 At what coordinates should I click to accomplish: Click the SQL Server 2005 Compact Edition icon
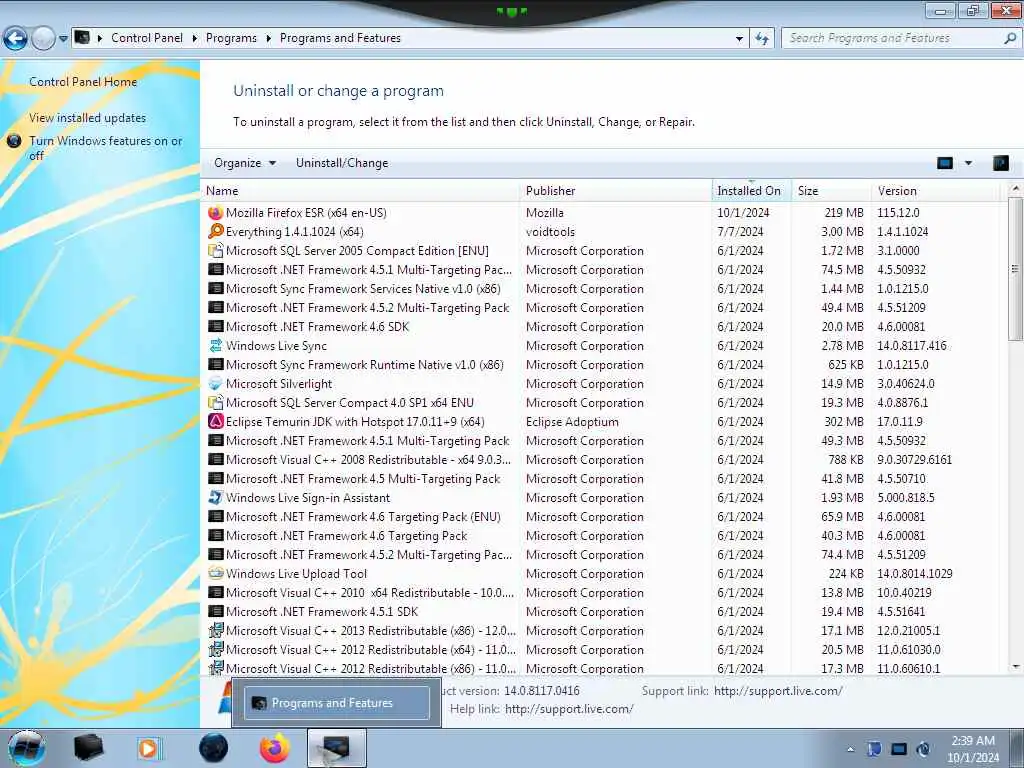pyautogui.click(x=216, y=251)
